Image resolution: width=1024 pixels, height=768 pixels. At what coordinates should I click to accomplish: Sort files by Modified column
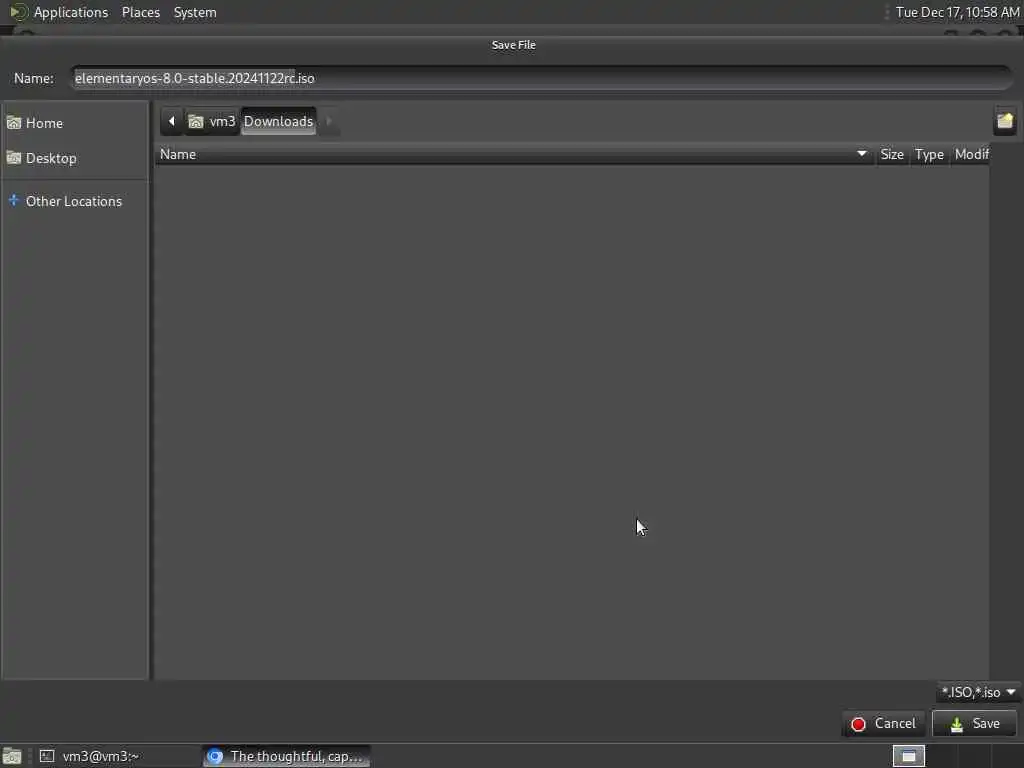coord(971,154)
